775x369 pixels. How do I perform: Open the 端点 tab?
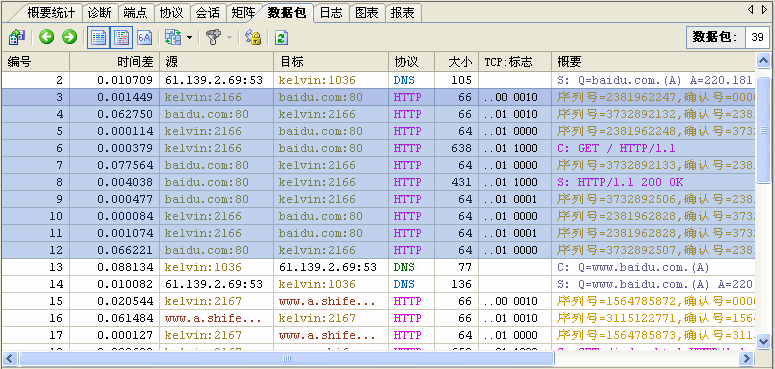(135, 12)
